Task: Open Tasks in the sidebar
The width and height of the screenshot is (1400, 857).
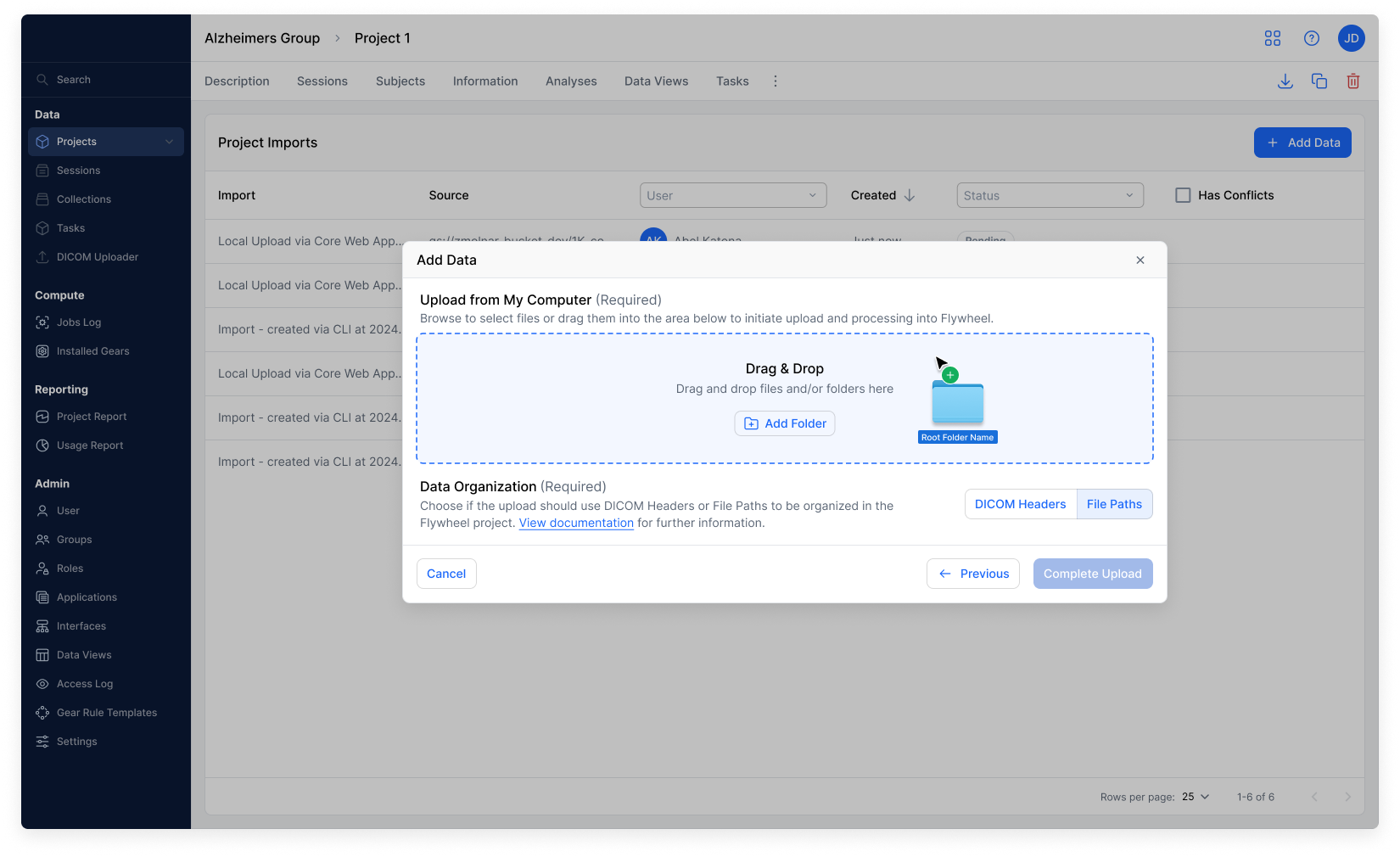Action: tap(106, 228)
